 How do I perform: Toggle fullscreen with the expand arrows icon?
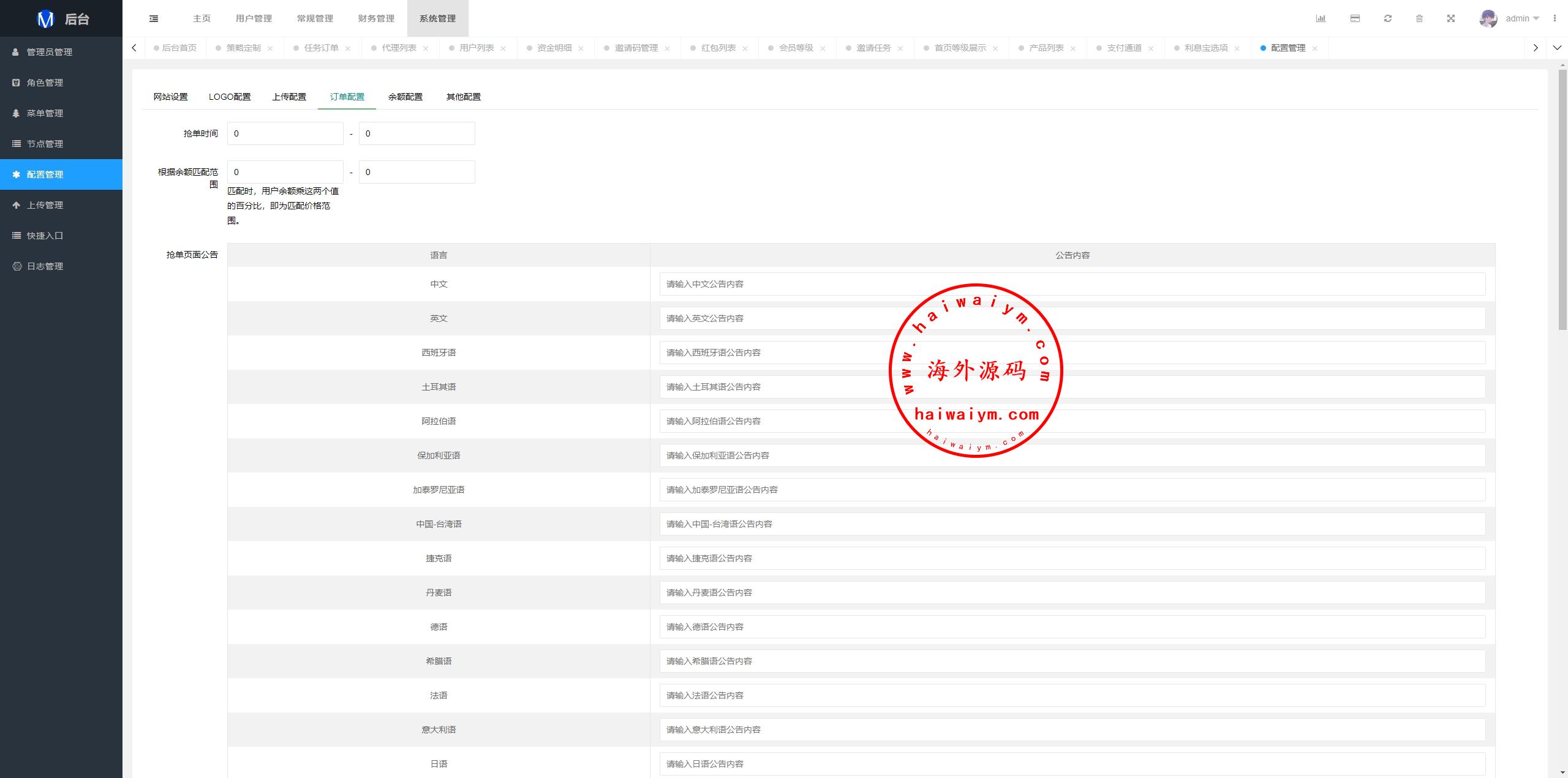(x=1451, y=18)
